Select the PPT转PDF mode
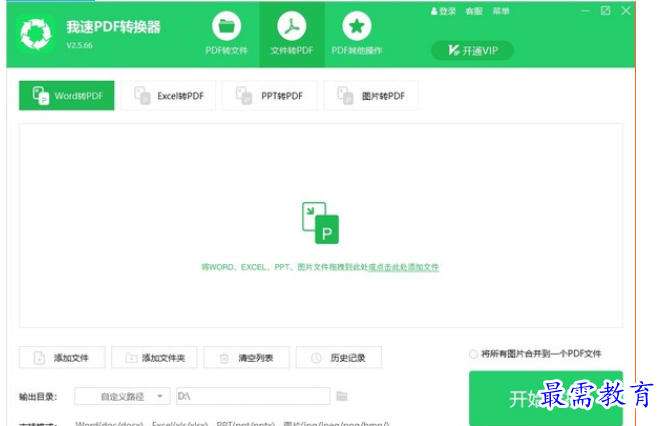Viewport: 662px width, 426px height. click(x=269, y=95)
